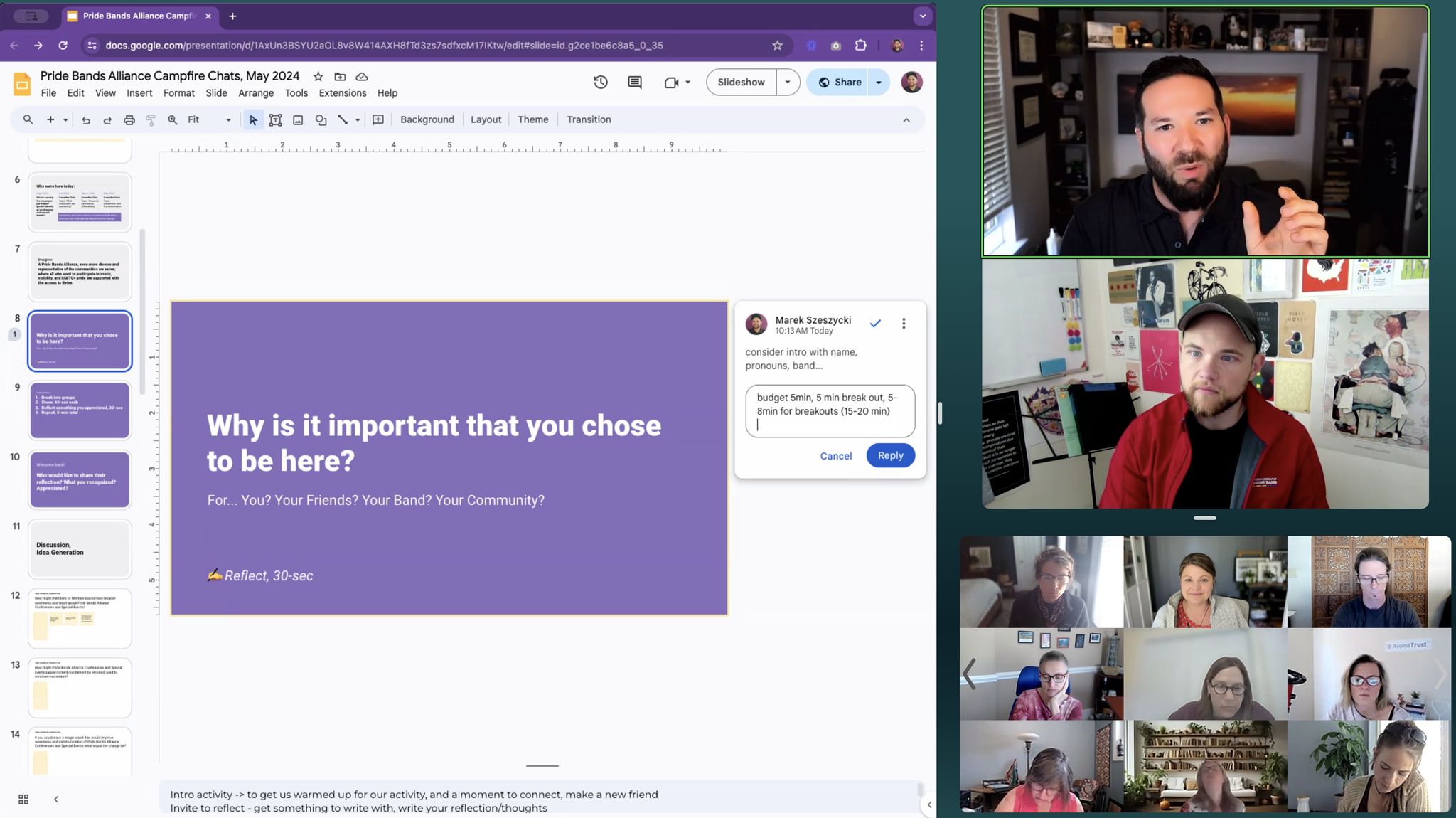Click the add comment toolbar icon
Viewport: 1456px width, 818px height.
click(x=378, y=119)
